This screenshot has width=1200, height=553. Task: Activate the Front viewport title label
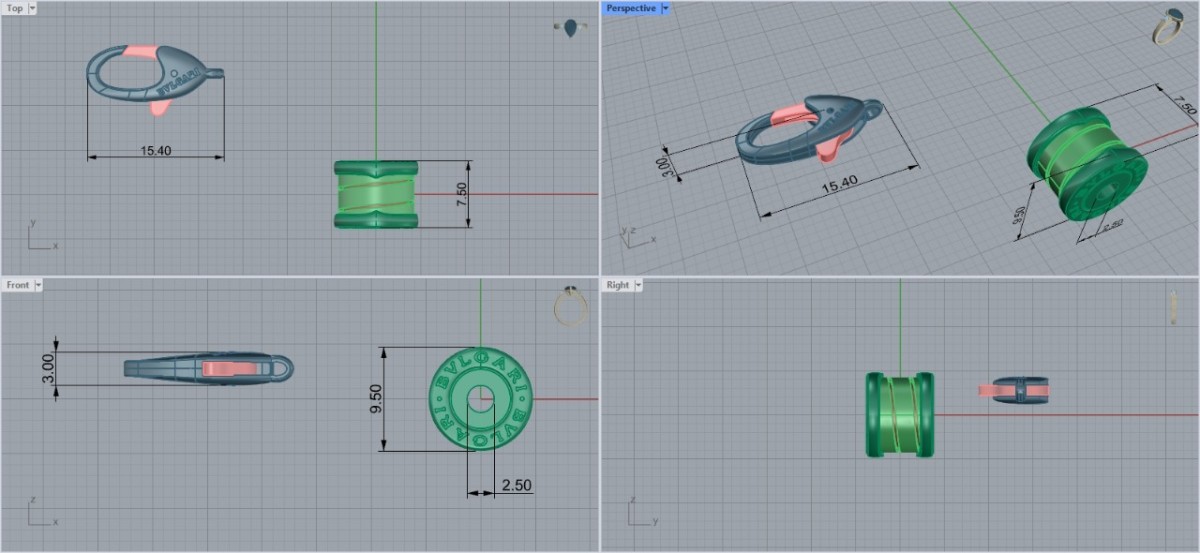[x=18, y=285]
